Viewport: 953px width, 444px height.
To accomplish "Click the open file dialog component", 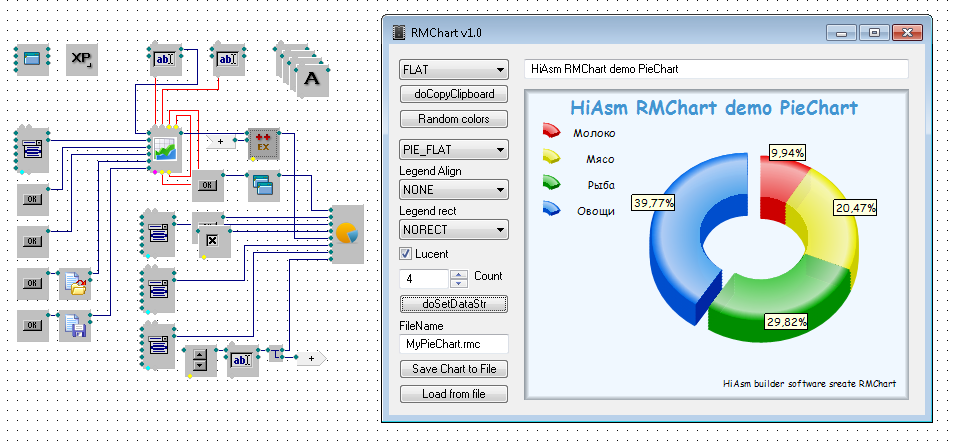I will click(75, 285).
